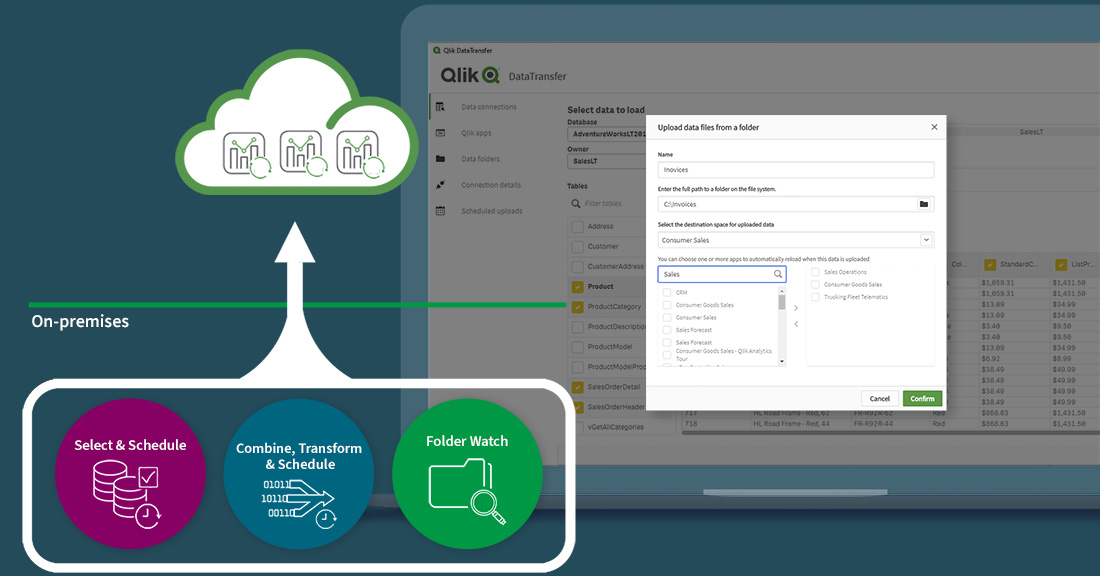Open Data folders via its sidebar icon

441,159
